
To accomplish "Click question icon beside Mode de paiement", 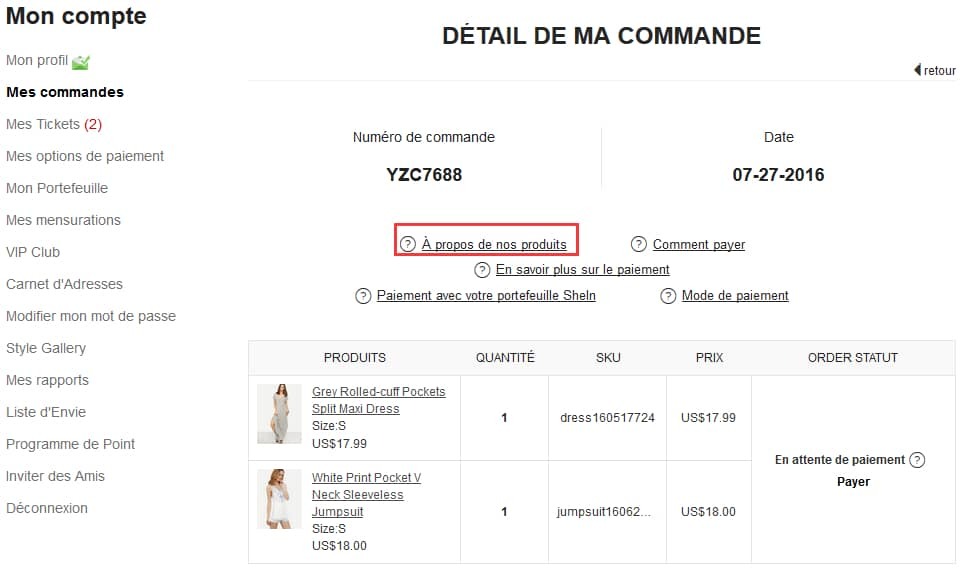I will pyautogui.click(x=668, y=296).
